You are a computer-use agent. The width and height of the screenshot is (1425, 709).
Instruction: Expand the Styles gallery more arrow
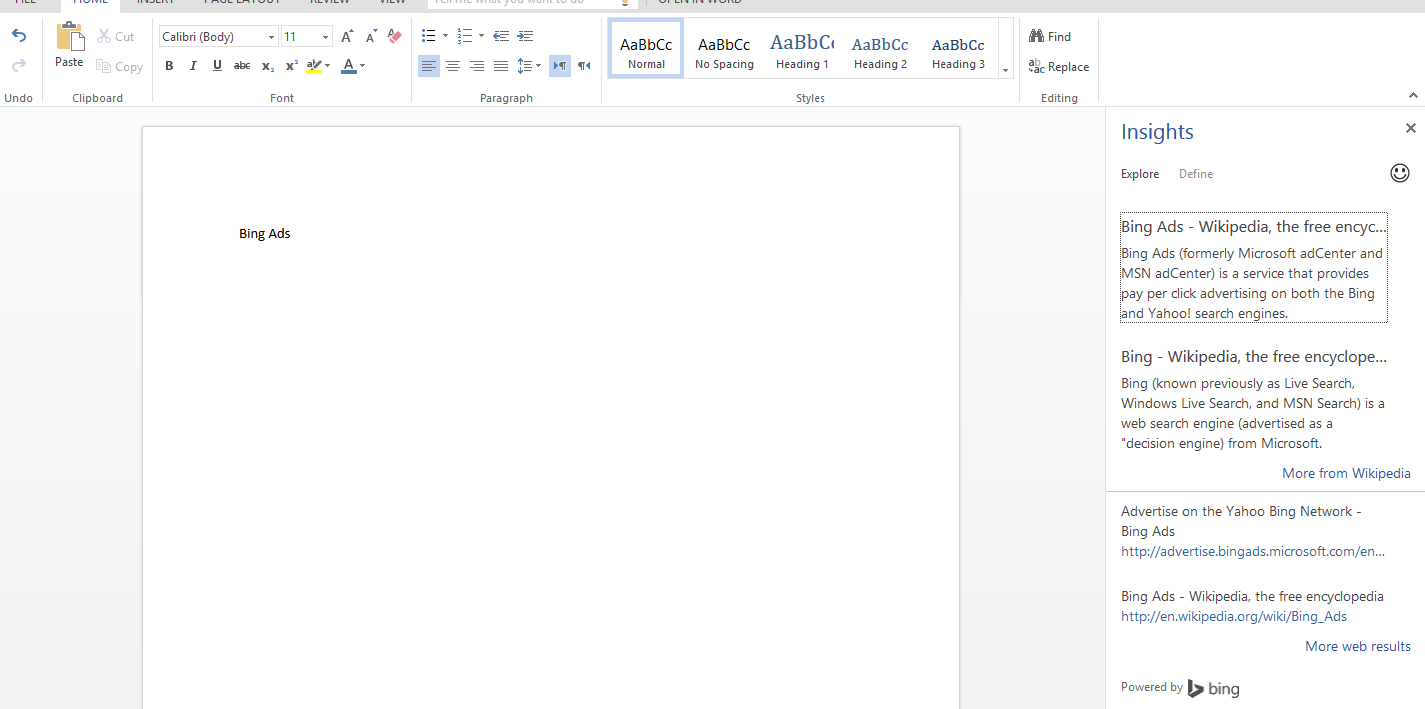[x=1005, y=69]
